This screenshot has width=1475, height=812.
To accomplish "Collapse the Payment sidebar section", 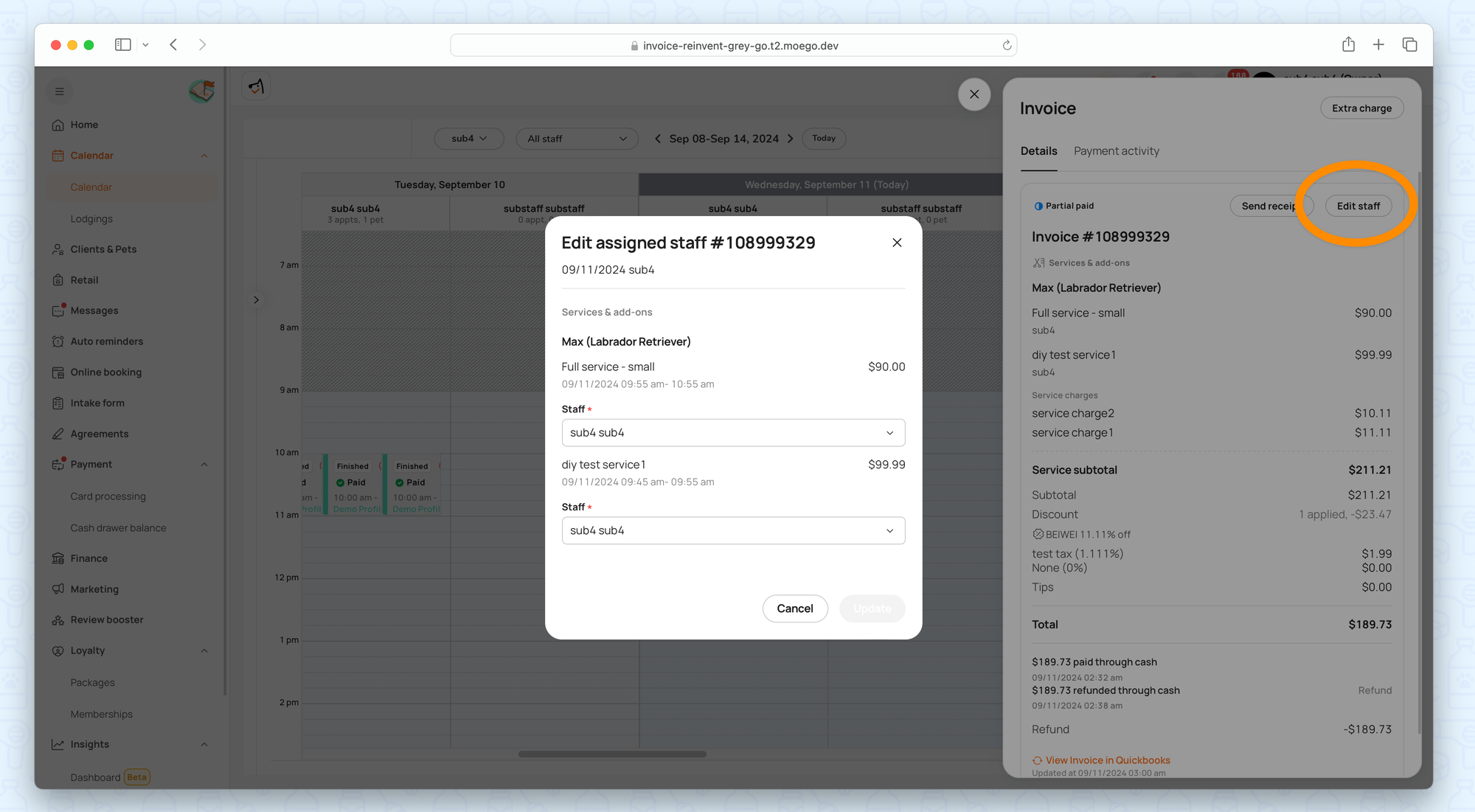I will point(204,465).
